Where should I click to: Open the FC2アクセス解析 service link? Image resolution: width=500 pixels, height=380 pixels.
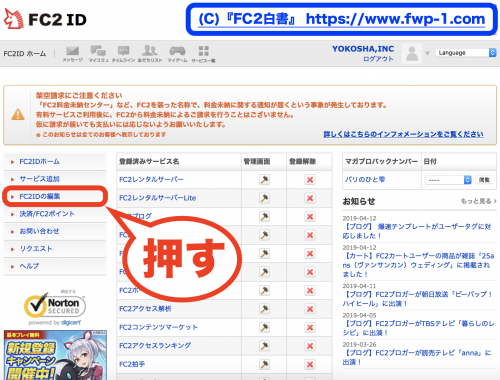point(145,309)
